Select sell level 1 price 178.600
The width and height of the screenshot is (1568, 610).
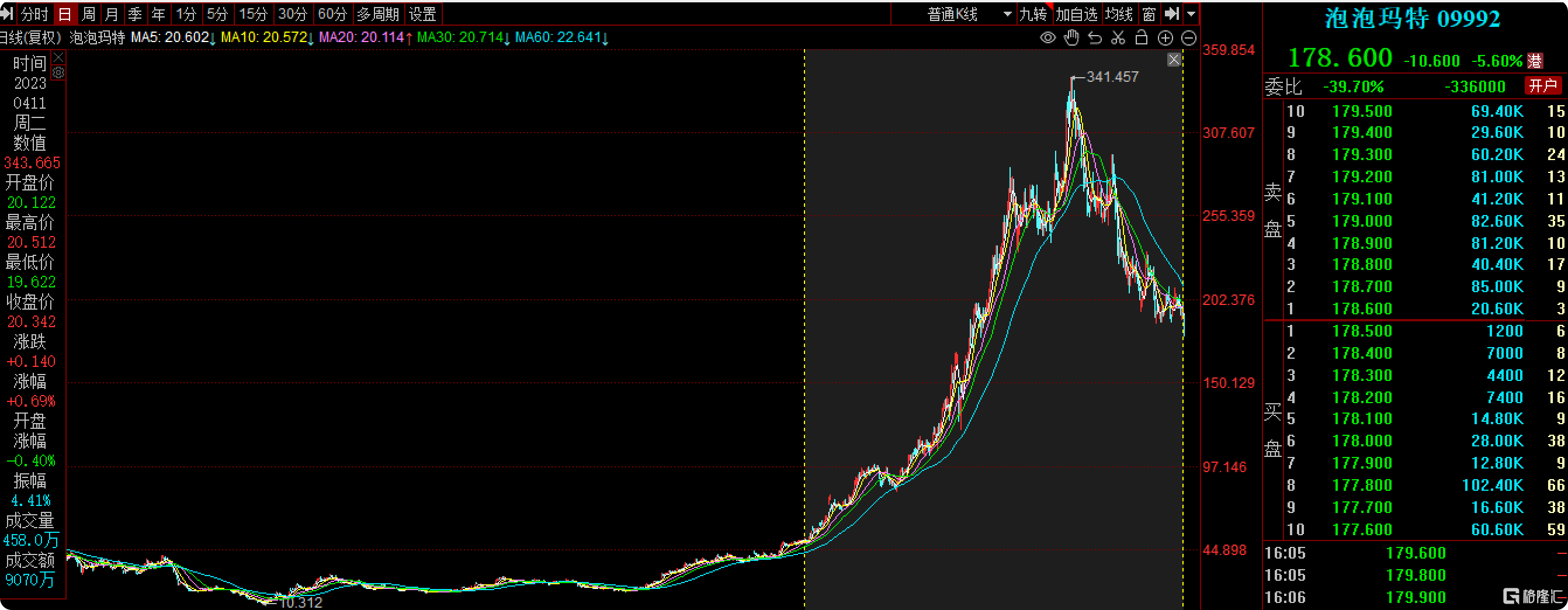pyautogui.click(x=1362, y=309)
